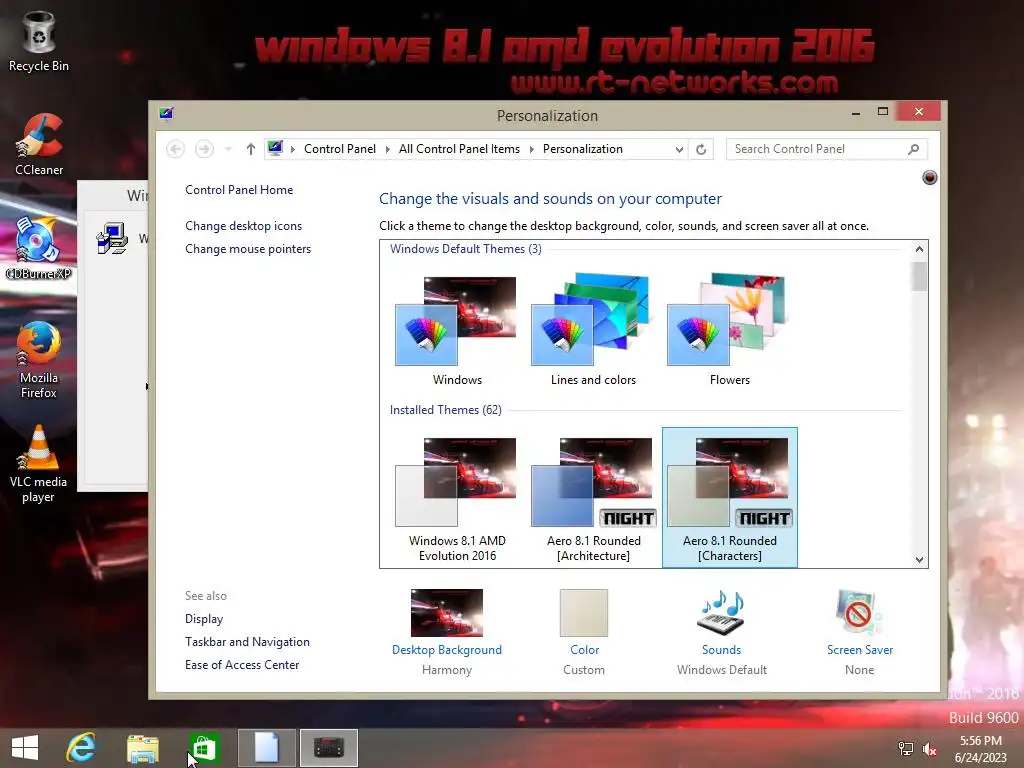Open Ease of Access Center link

(x=242, y=665)
